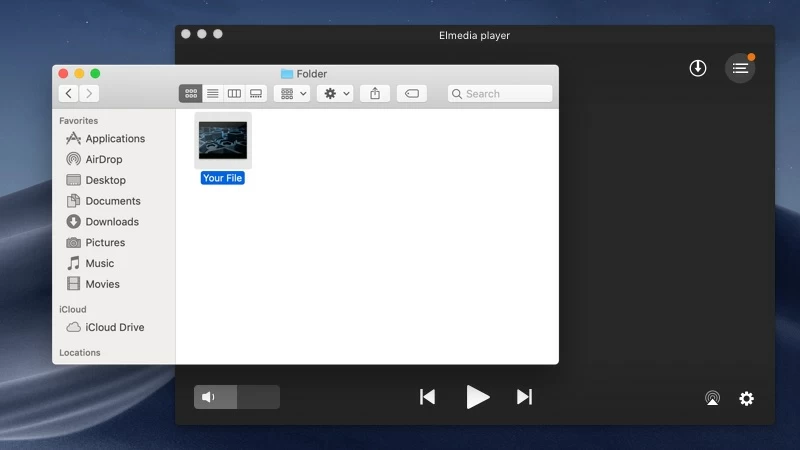Switch Finder to icon view
The image size is (800, 450).
(x=190, y=93)
